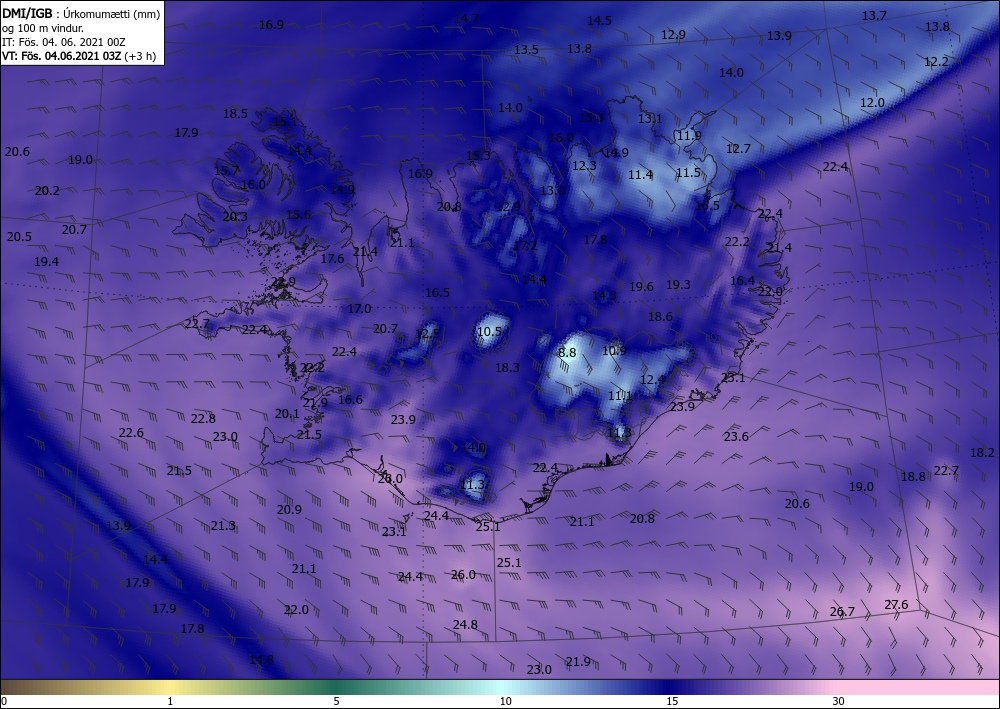Click the map value "22.6"
The image size is (1000, 709).
(131, 432)
